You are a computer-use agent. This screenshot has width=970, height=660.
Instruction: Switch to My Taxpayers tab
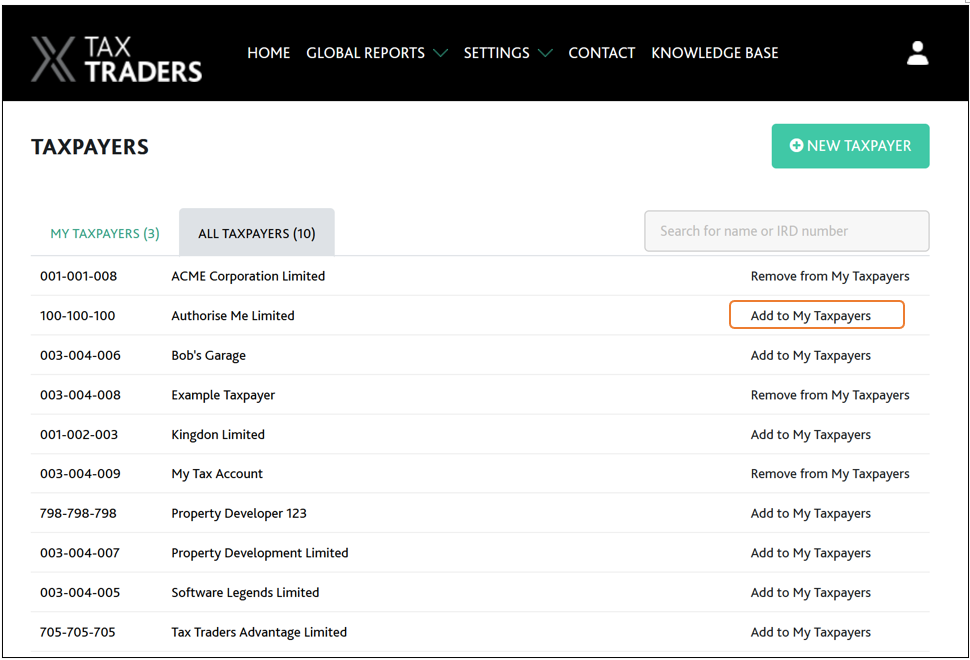tap(105, 234)
